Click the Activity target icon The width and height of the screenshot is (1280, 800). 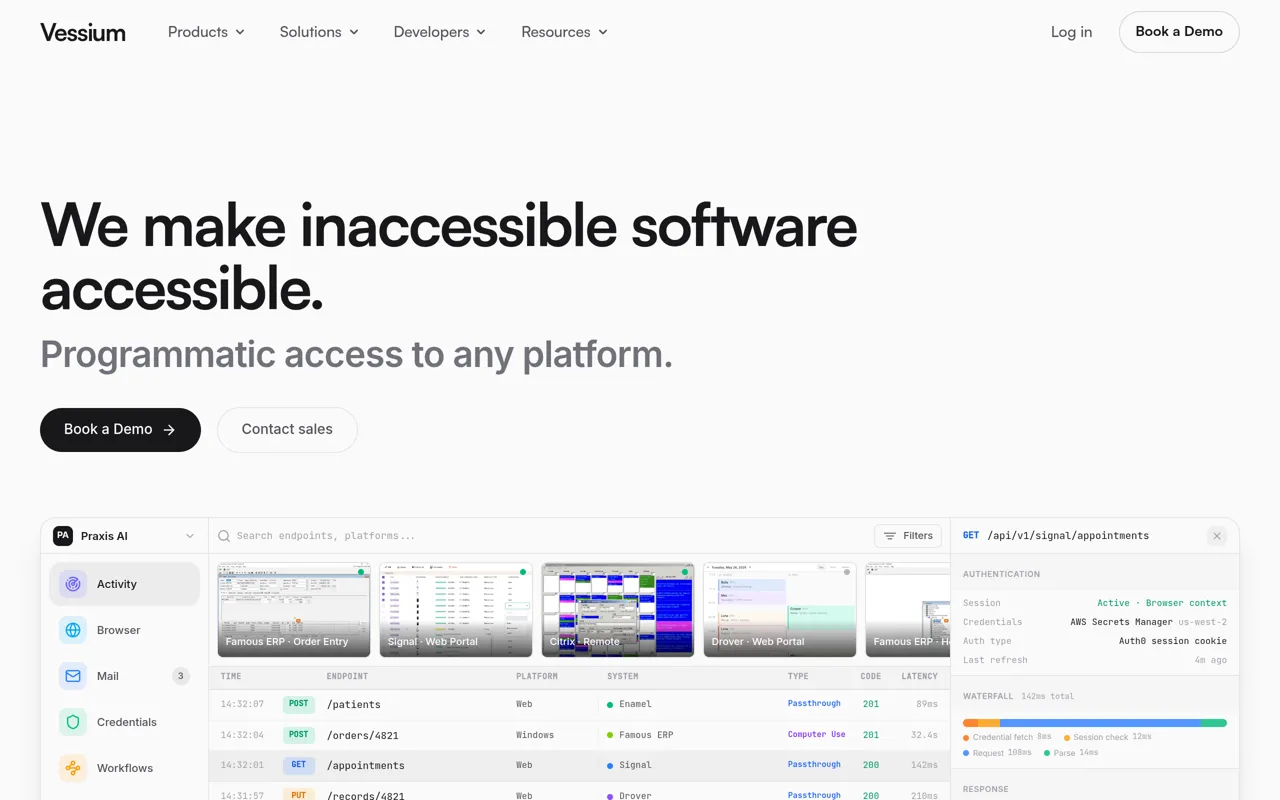pos(73,584)
